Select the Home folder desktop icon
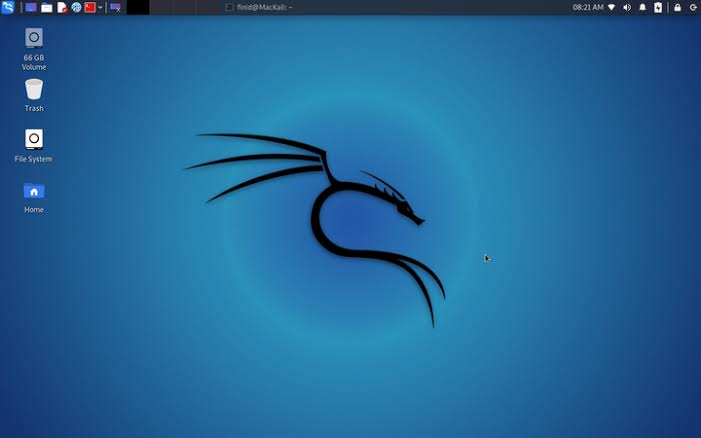Screen dimensions: 701x438 click(x=34, y=197)
